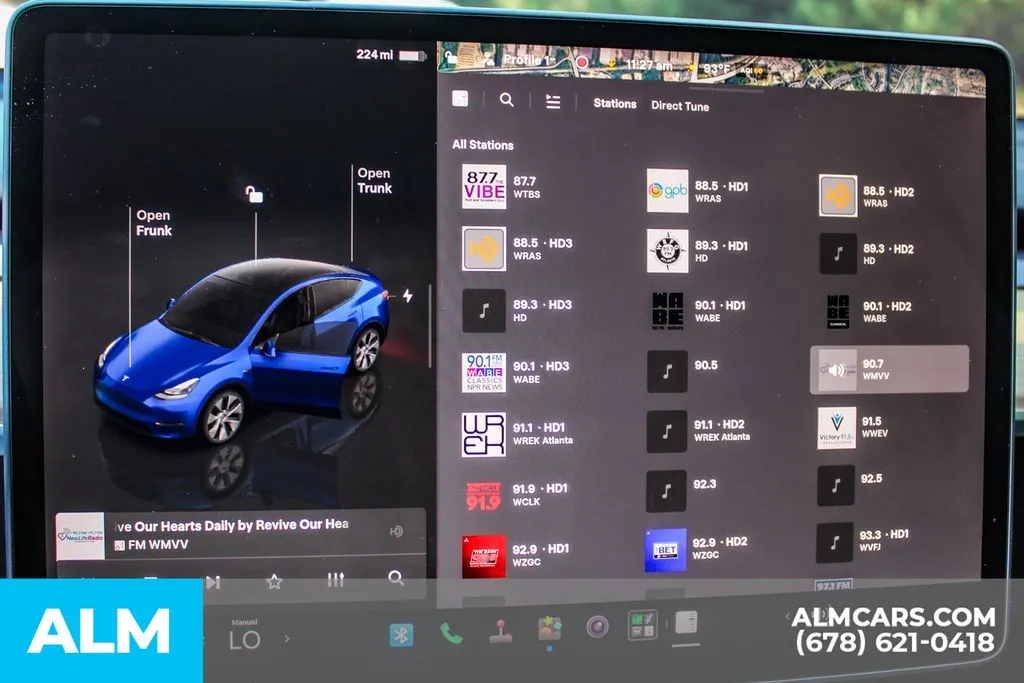Tune to 91.1 HD1 WREK Atlanta
The height and width of the screenshot is (683, 1024).
(x=517, y=434)
